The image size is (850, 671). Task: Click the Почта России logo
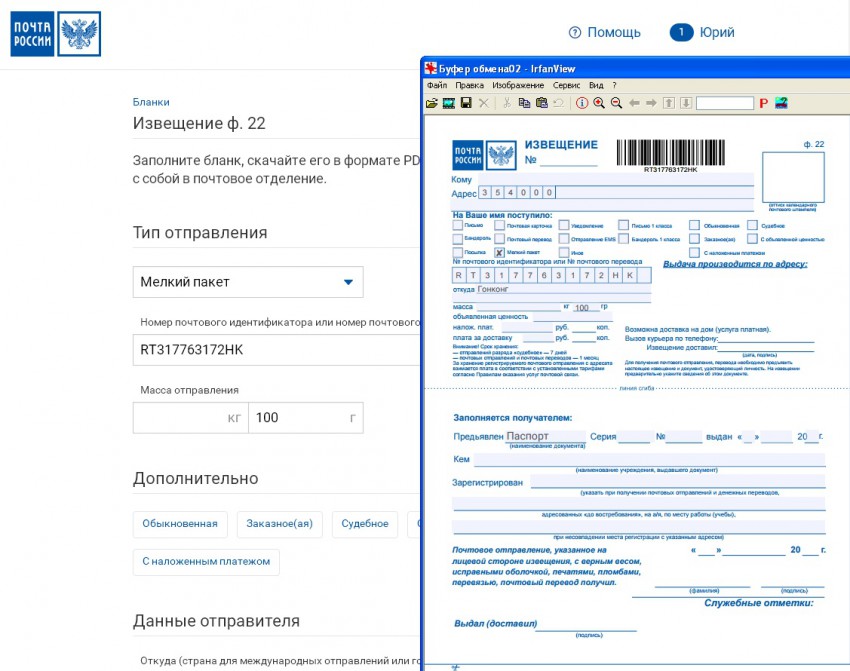56,34
